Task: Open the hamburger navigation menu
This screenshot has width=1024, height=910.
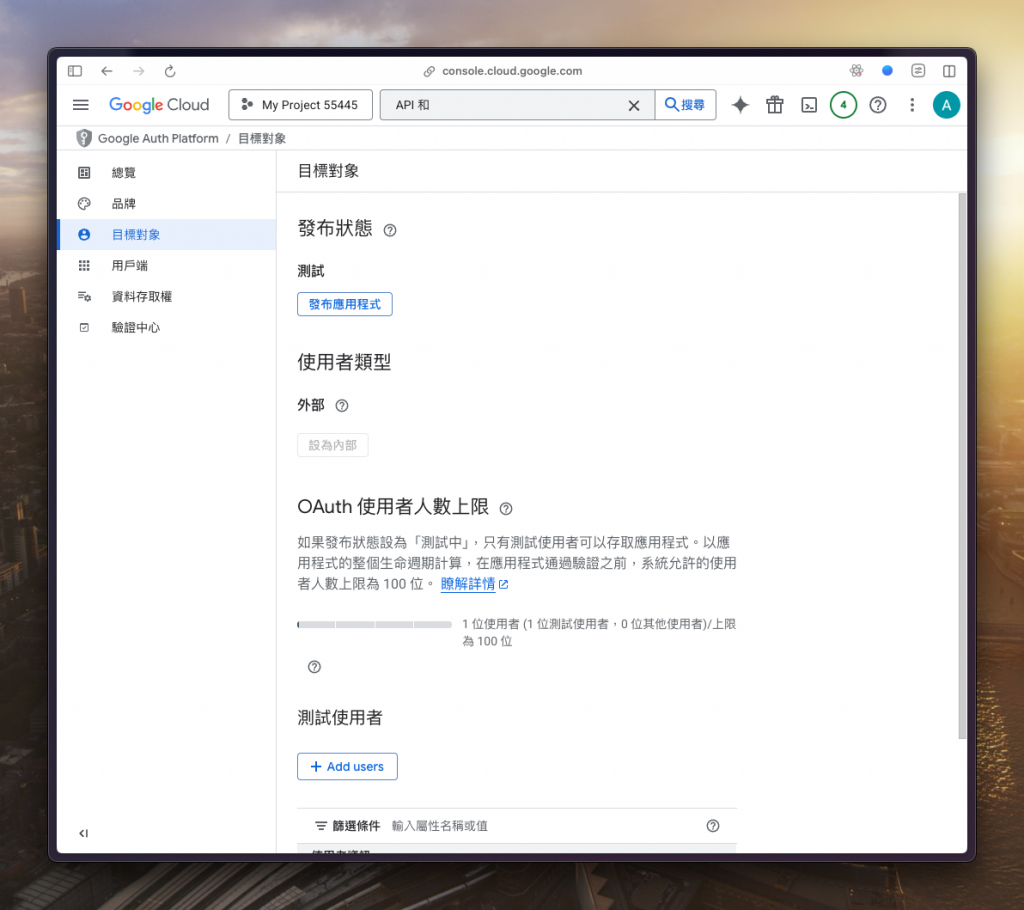Action: tap(80, 105)
